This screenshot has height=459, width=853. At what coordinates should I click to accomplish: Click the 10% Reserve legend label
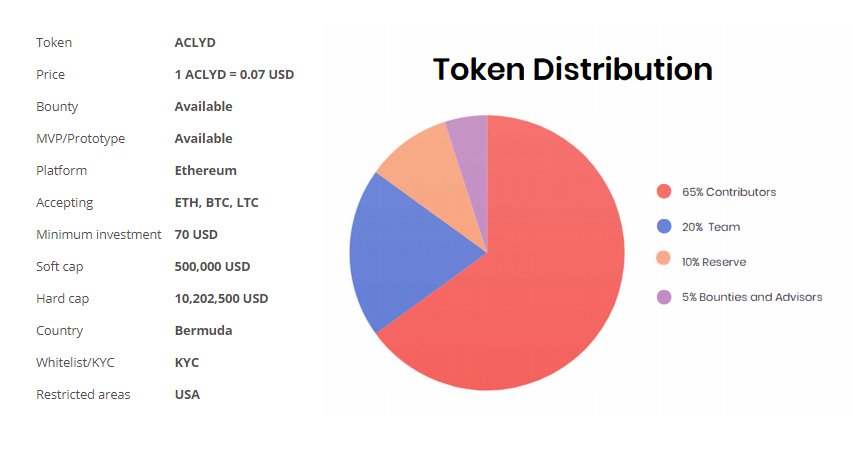point(714,262)
